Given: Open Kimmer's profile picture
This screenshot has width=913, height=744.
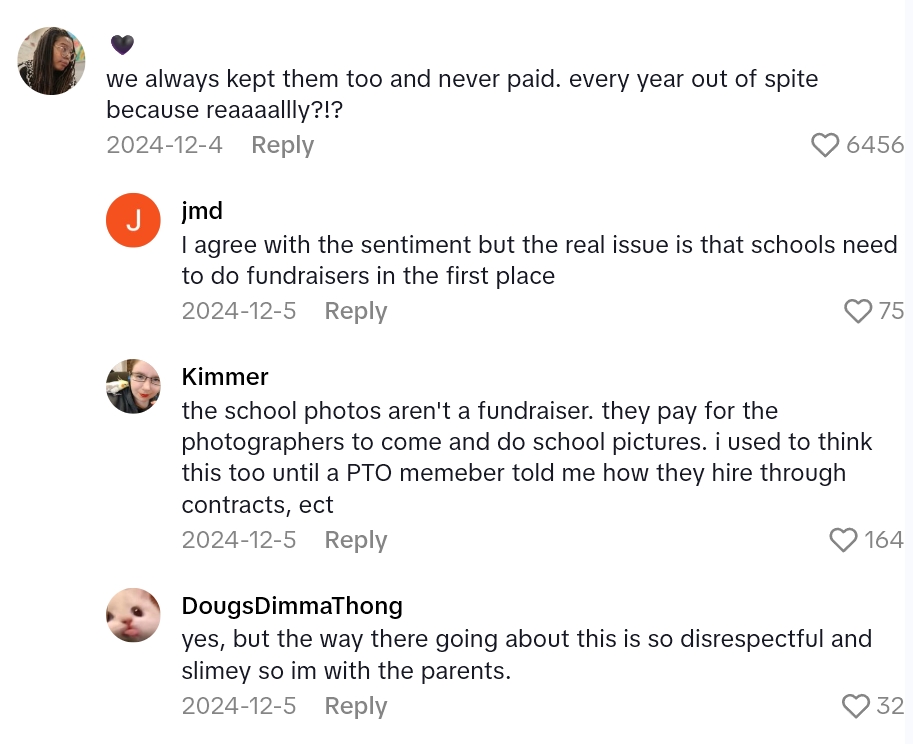Looking at the screenshot, I should click(x=133, y=386).
